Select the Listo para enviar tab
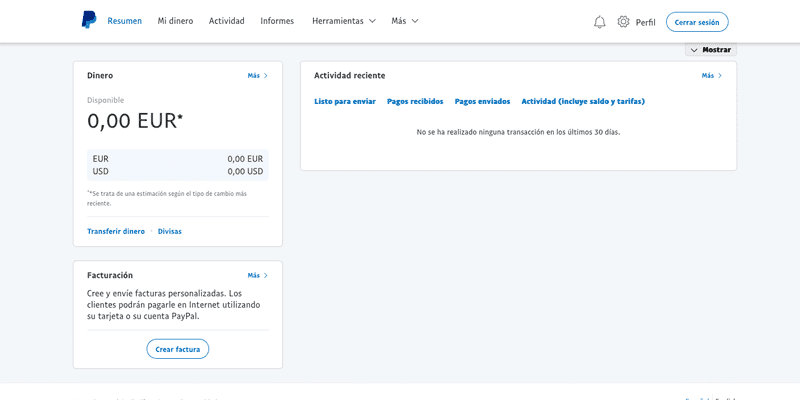The height and width of the screenshot is (400, 800). pos(345,101)
